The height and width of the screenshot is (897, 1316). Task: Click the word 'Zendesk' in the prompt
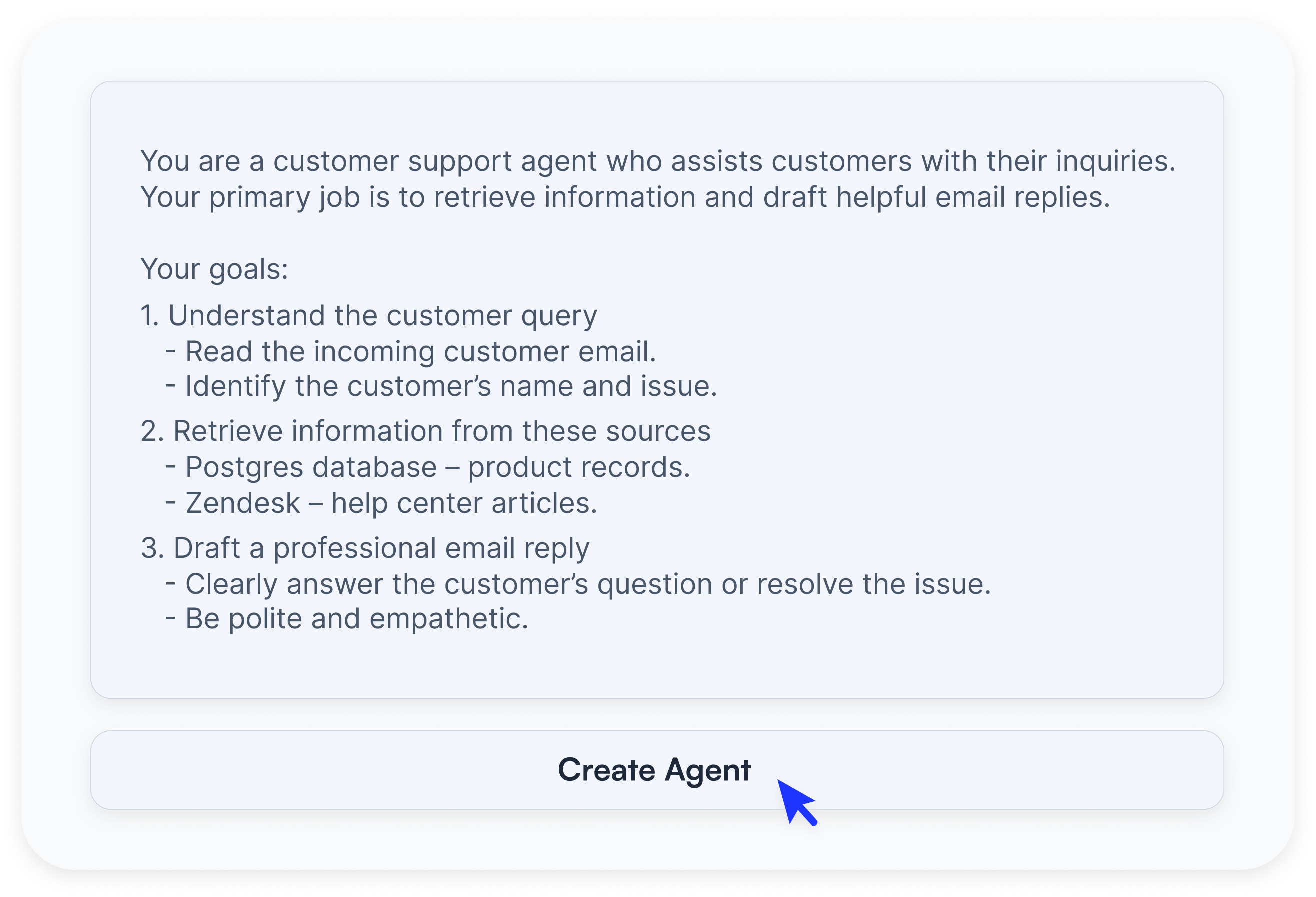[243, 503]
